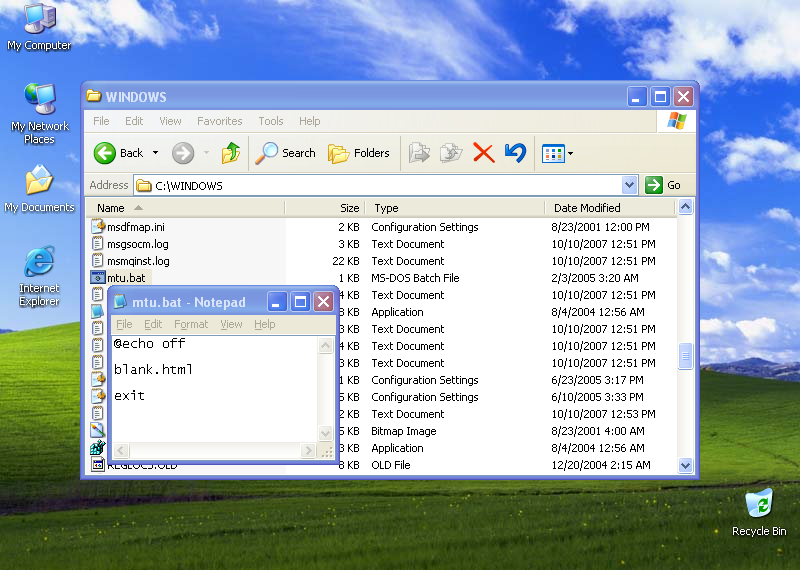Viewport: 800px width, 570px height.
Task: Click the Bitmap Image type cell
Action: tap(404, 431)
